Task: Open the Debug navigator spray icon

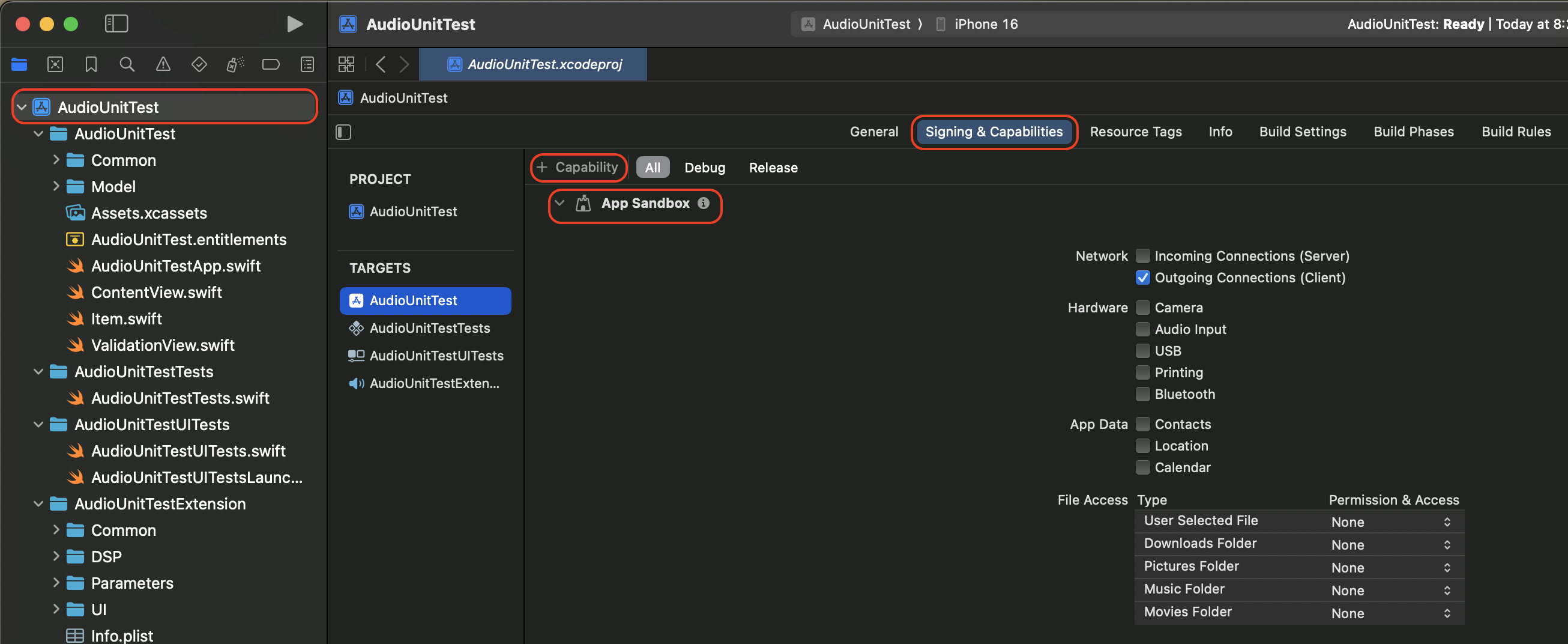Action: click(235, 64)
